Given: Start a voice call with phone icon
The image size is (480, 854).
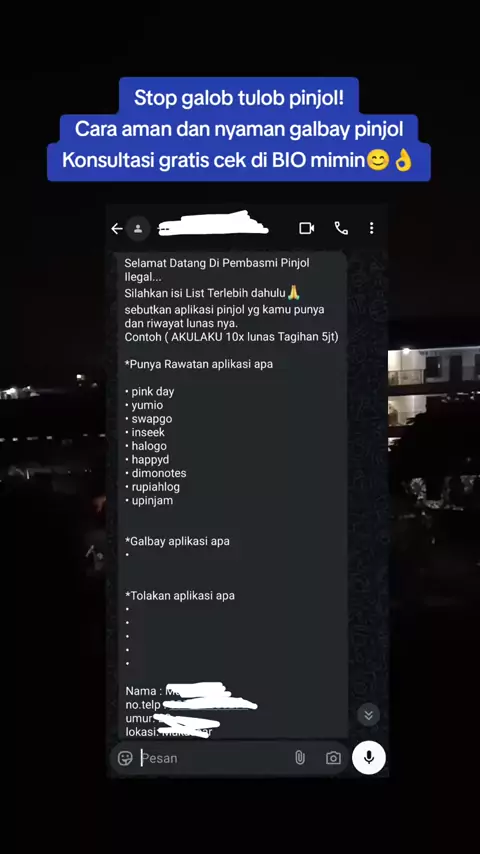Looking at the screenshot, I should (341, 228).
